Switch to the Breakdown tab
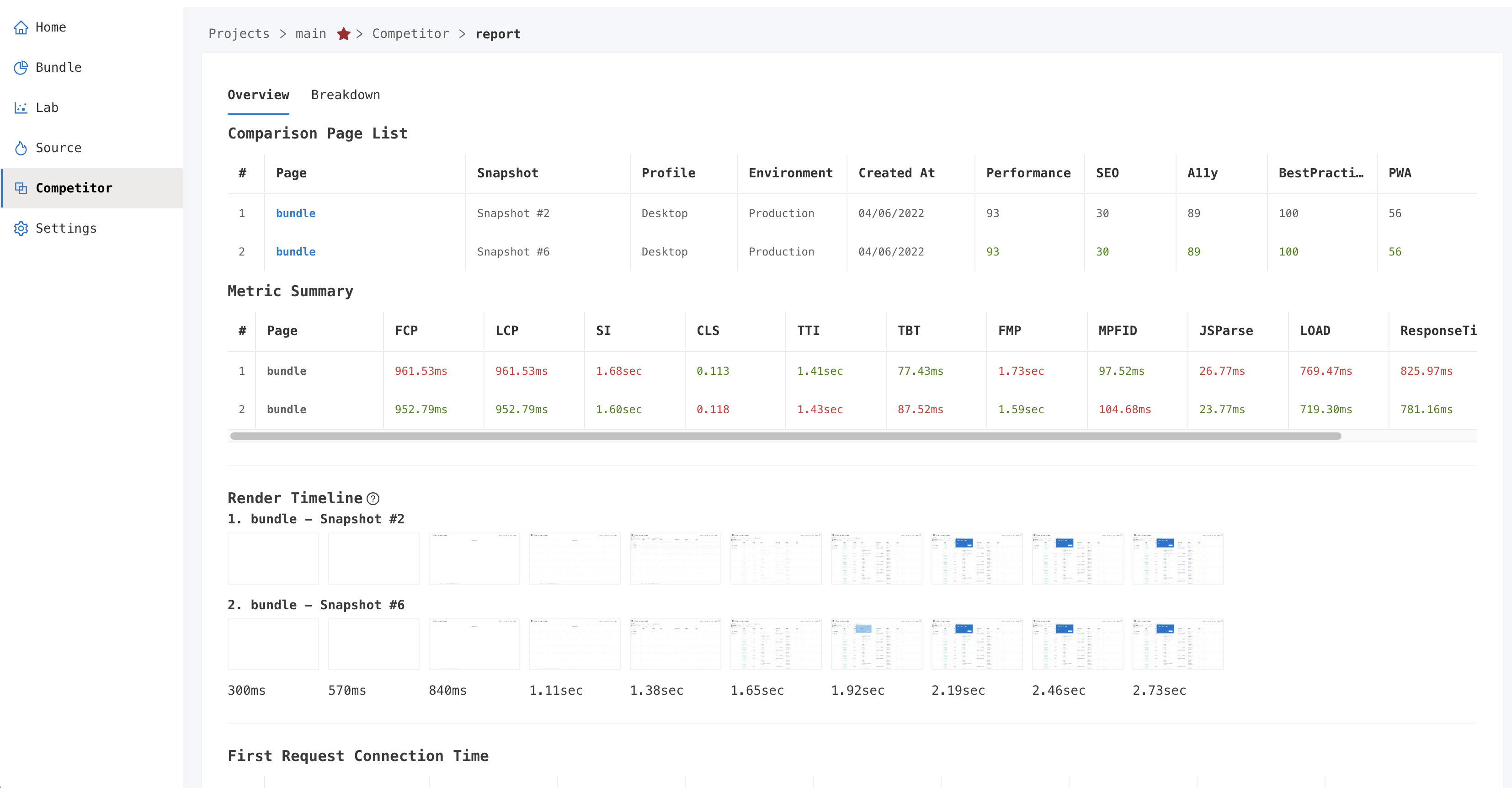 [345, 94]
